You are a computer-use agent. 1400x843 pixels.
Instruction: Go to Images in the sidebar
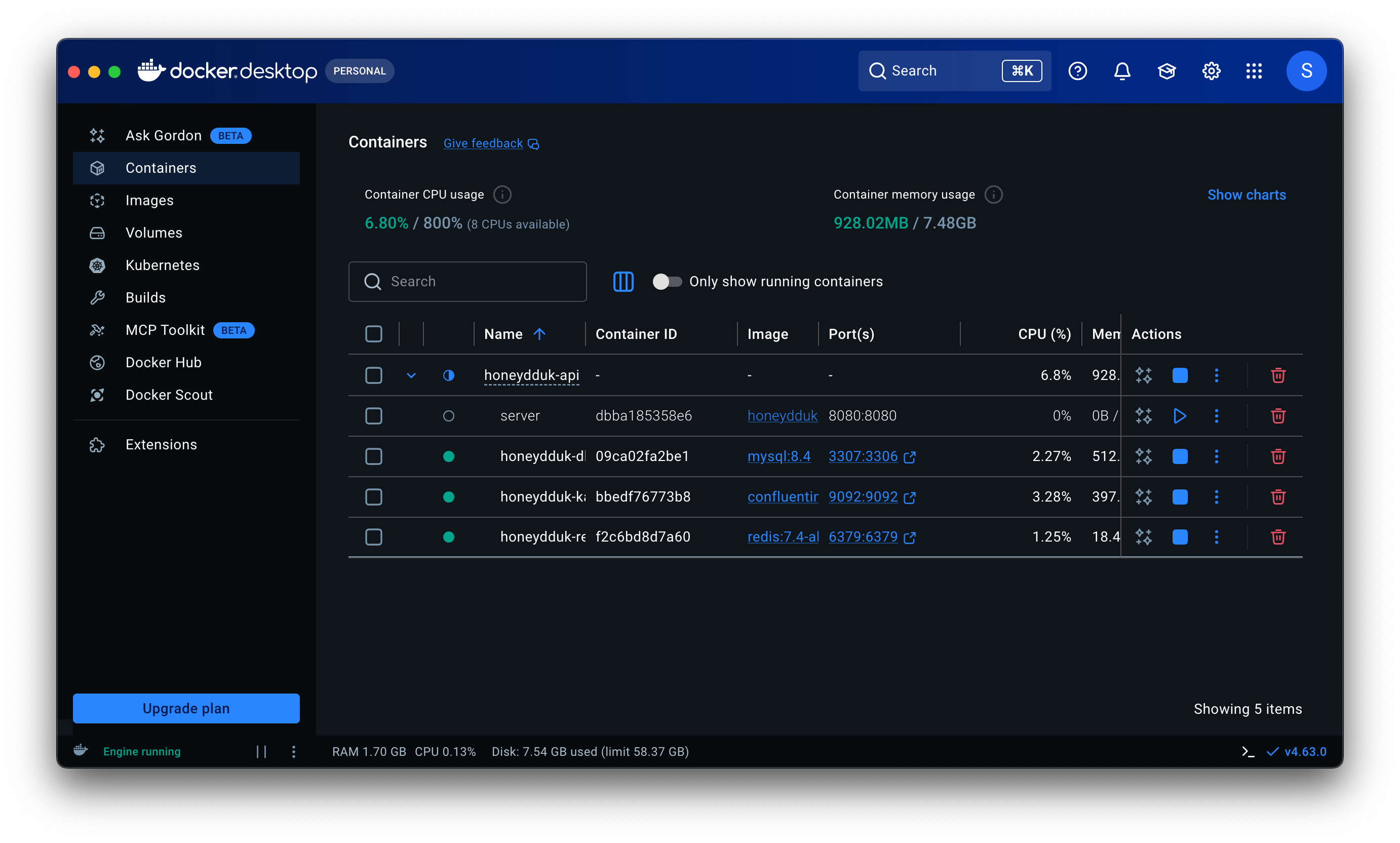click(x=149, y=201)
